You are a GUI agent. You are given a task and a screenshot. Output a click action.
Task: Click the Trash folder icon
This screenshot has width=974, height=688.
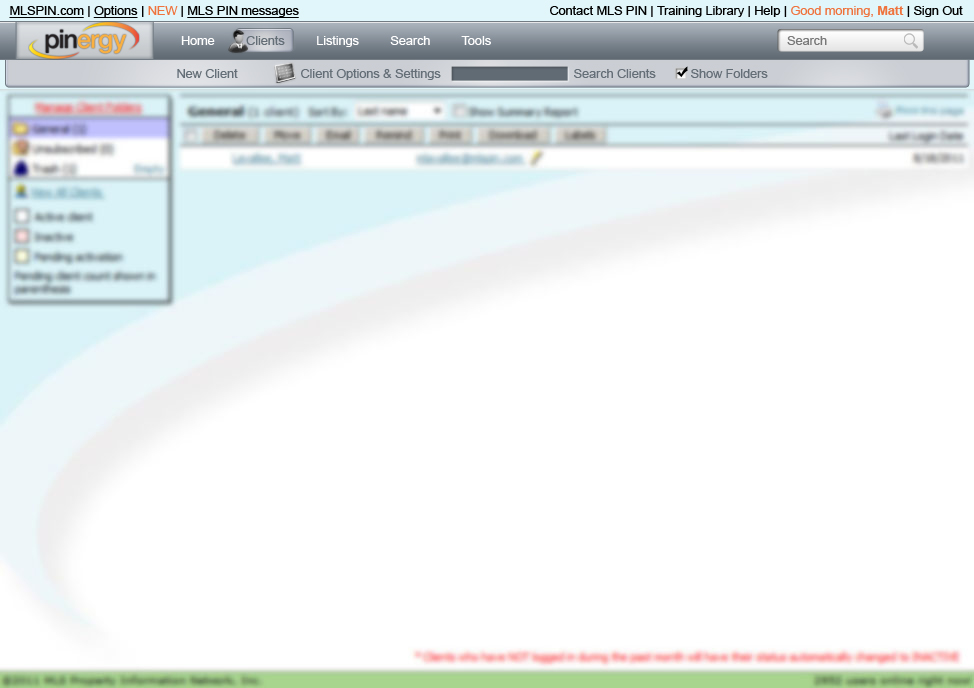tap(21, 168)
